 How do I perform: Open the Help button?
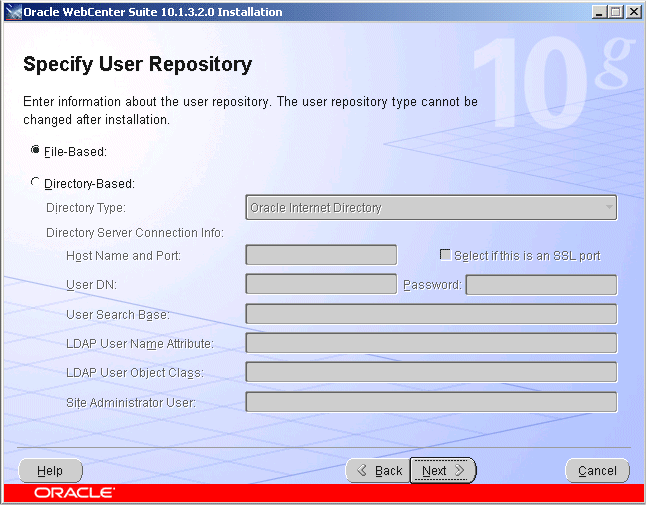click(50, 470)
